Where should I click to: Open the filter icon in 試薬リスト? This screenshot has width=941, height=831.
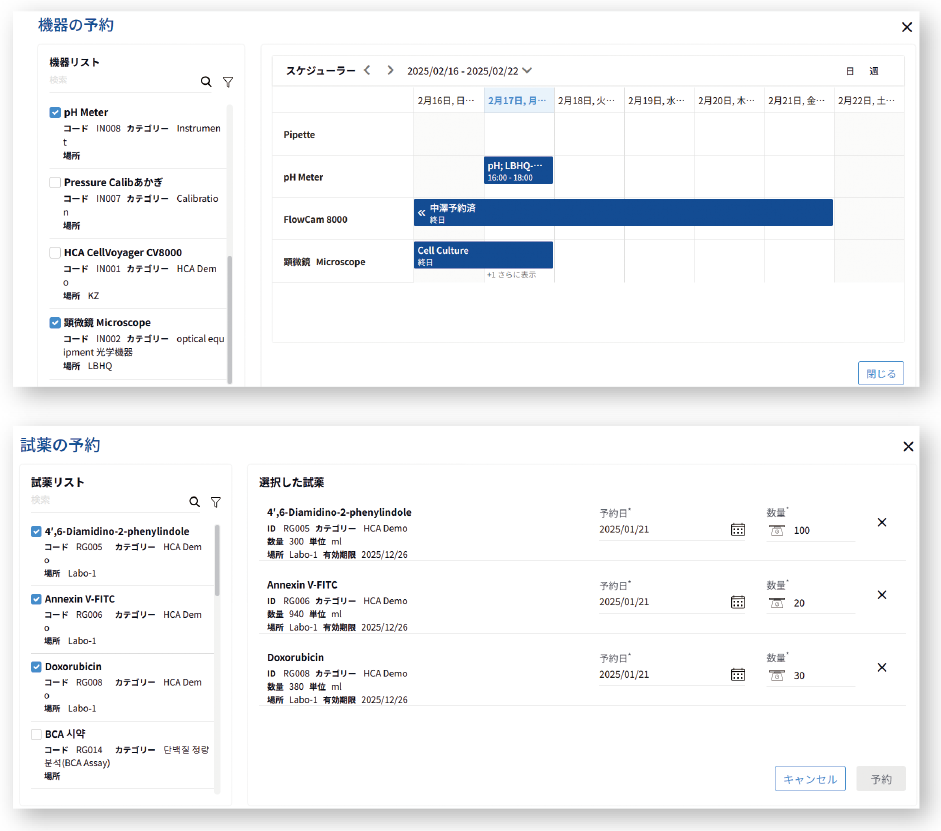tap(215, 502)
